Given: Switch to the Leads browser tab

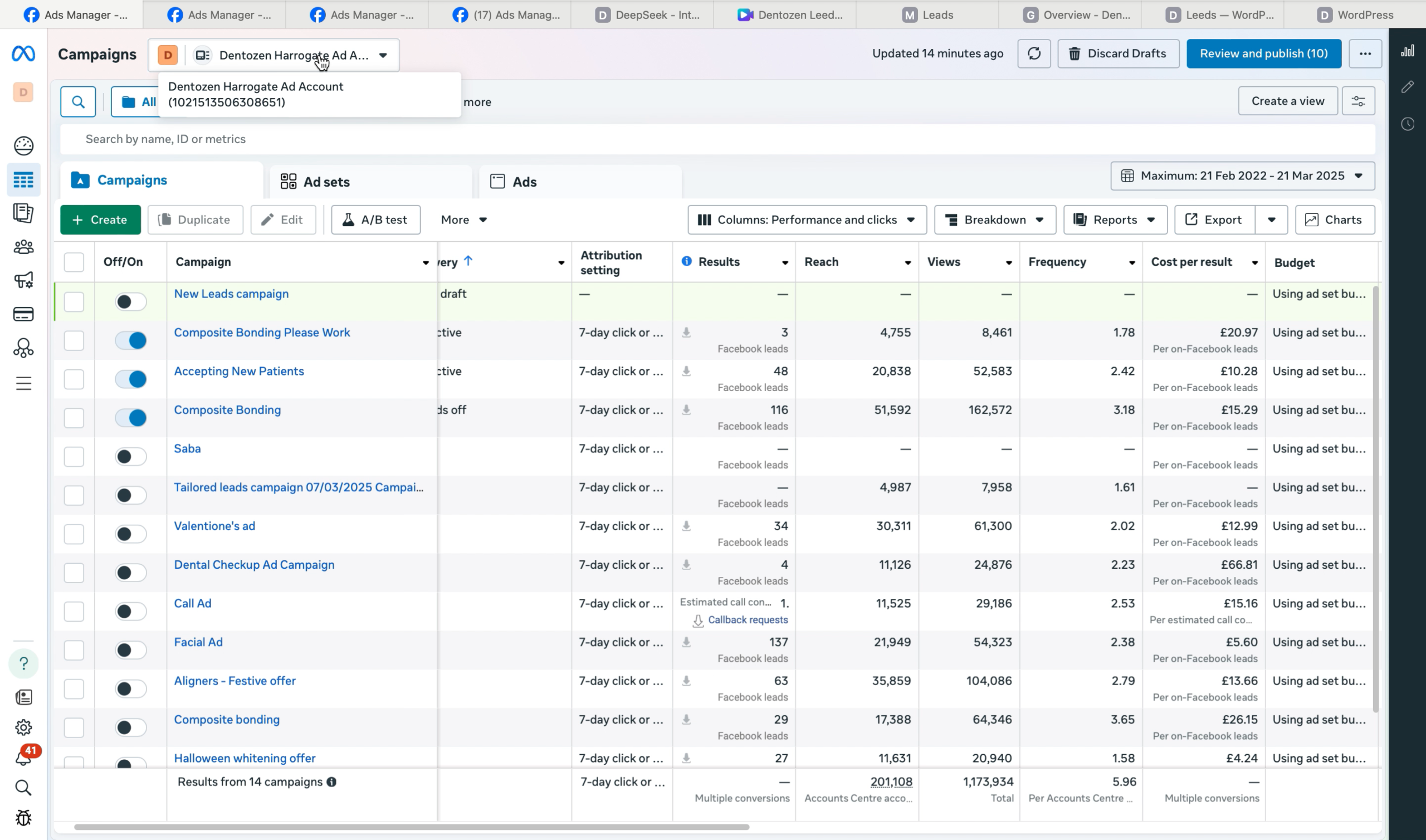Looking at the screenshot, I should [x=928, y=14].
